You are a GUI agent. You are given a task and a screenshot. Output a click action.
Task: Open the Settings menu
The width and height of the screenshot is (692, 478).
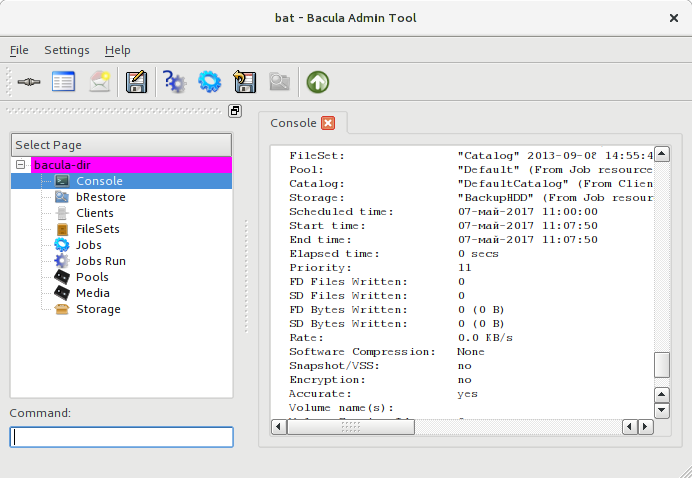66,50
